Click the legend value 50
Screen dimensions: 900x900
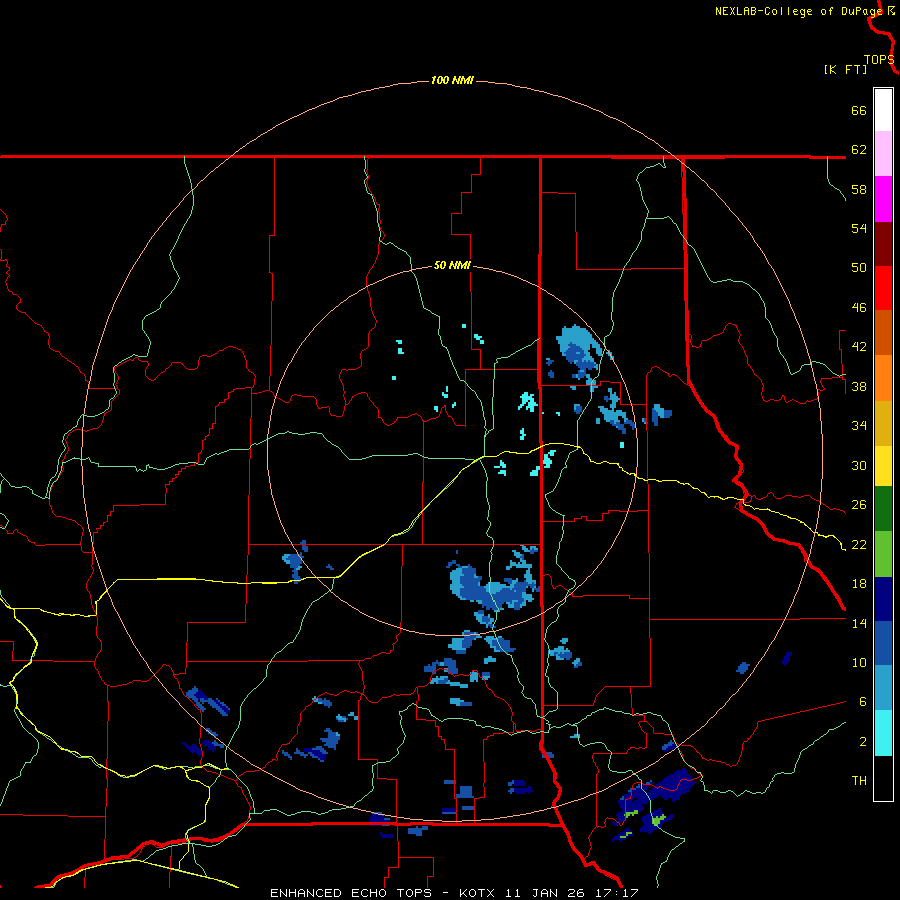point(859,268)
